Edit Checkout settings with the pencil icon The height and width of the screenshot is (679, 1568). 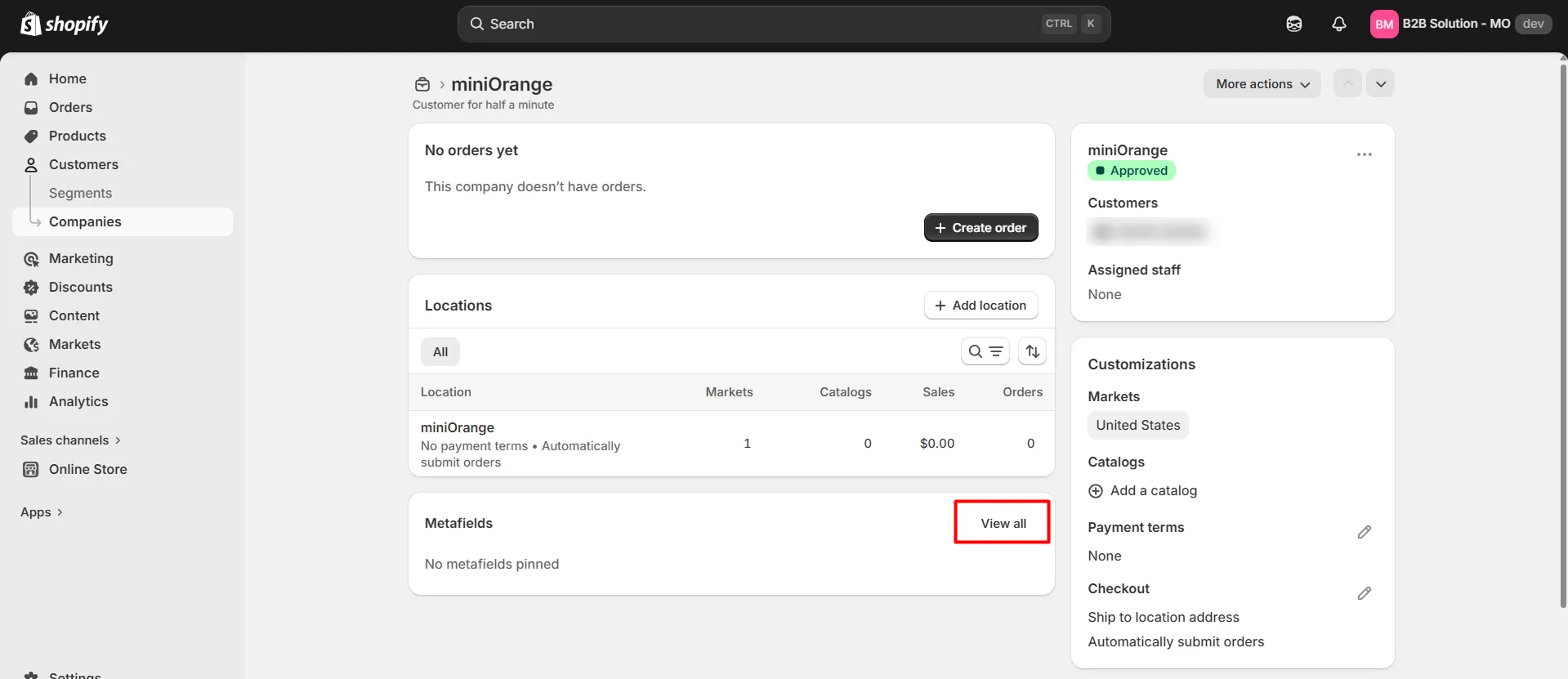pyautogui.click(x=1364, y=593)
